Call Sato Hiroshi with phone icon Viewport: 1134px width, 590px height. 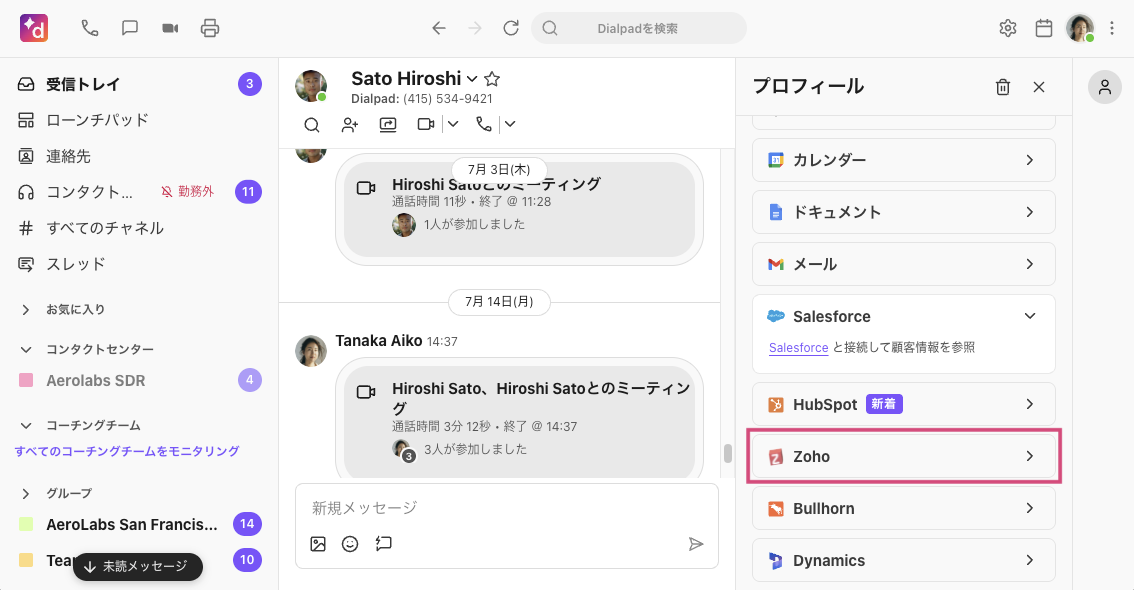click(x=484, y=124)
